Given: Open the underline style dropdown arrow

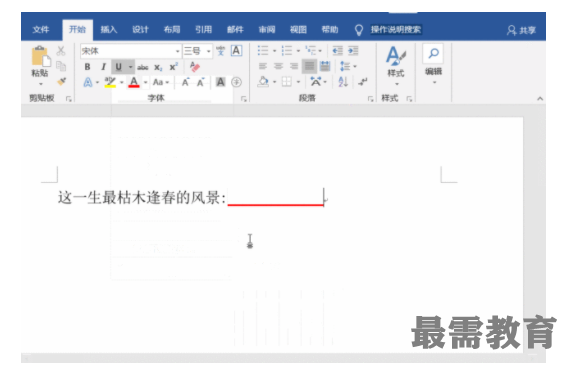Looking at the screenshot, I should pos(130,67).
